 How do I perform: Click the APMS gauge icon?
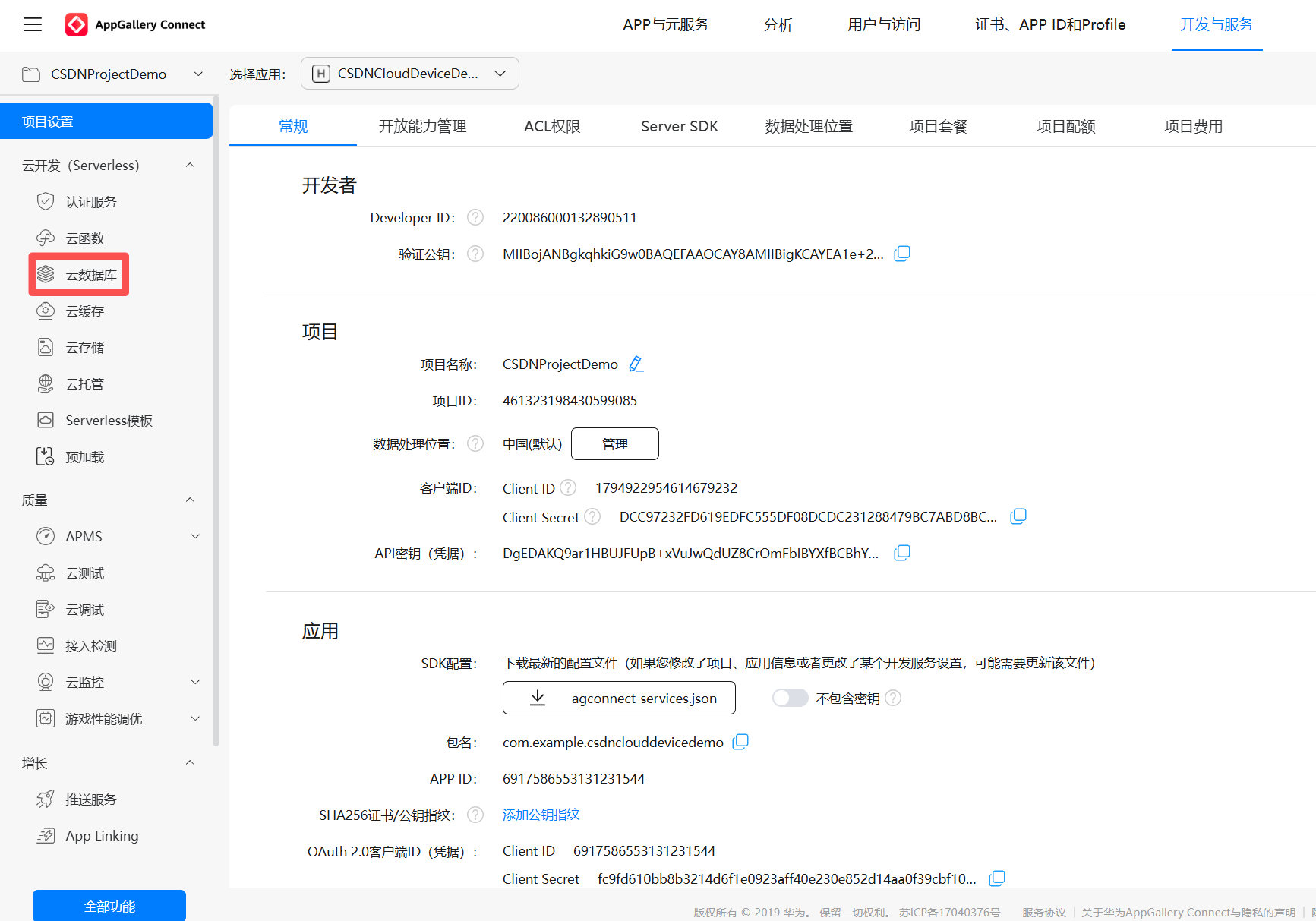pyautogui.click(x=46, y=536)
